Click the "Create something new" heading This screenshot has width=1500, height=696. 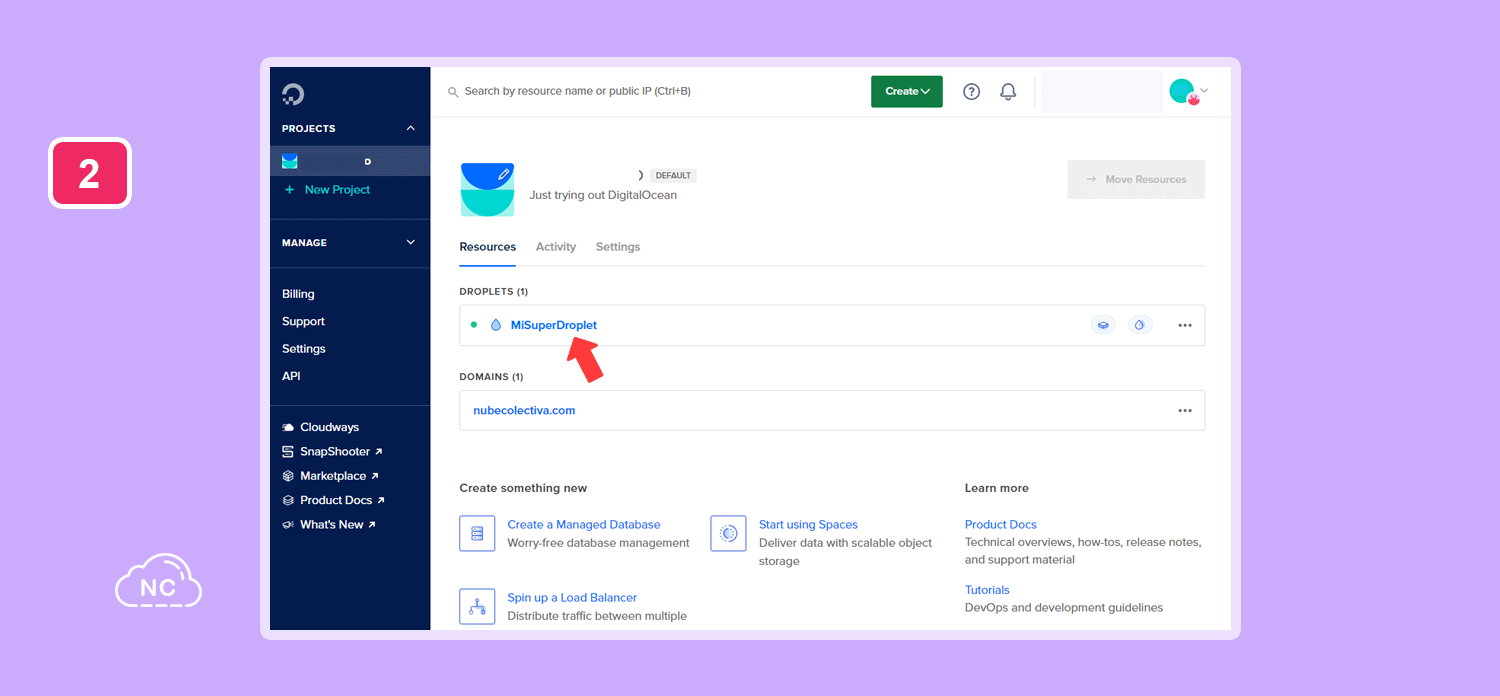[523, 488]
